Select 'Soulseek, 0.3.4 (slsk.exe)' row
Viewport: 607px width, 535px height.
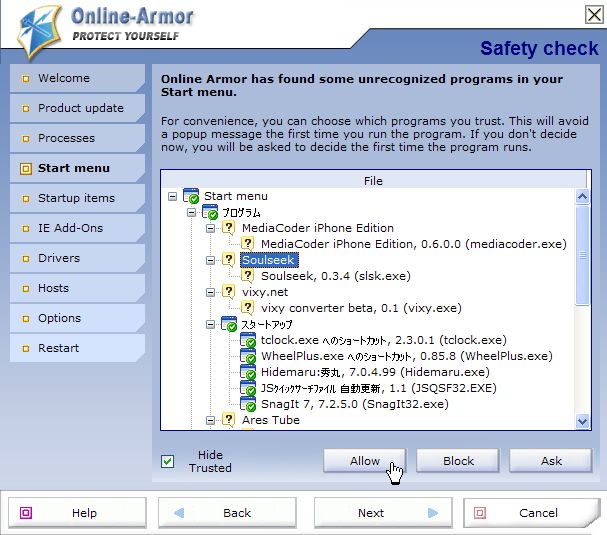(336, 276)
